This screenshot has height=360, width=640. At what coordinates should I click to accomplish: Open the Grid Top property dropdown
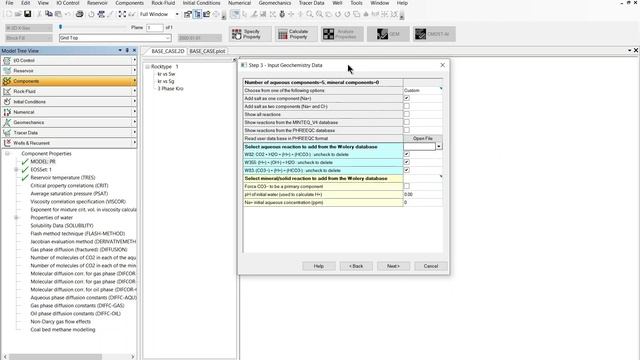coord(168,38)
